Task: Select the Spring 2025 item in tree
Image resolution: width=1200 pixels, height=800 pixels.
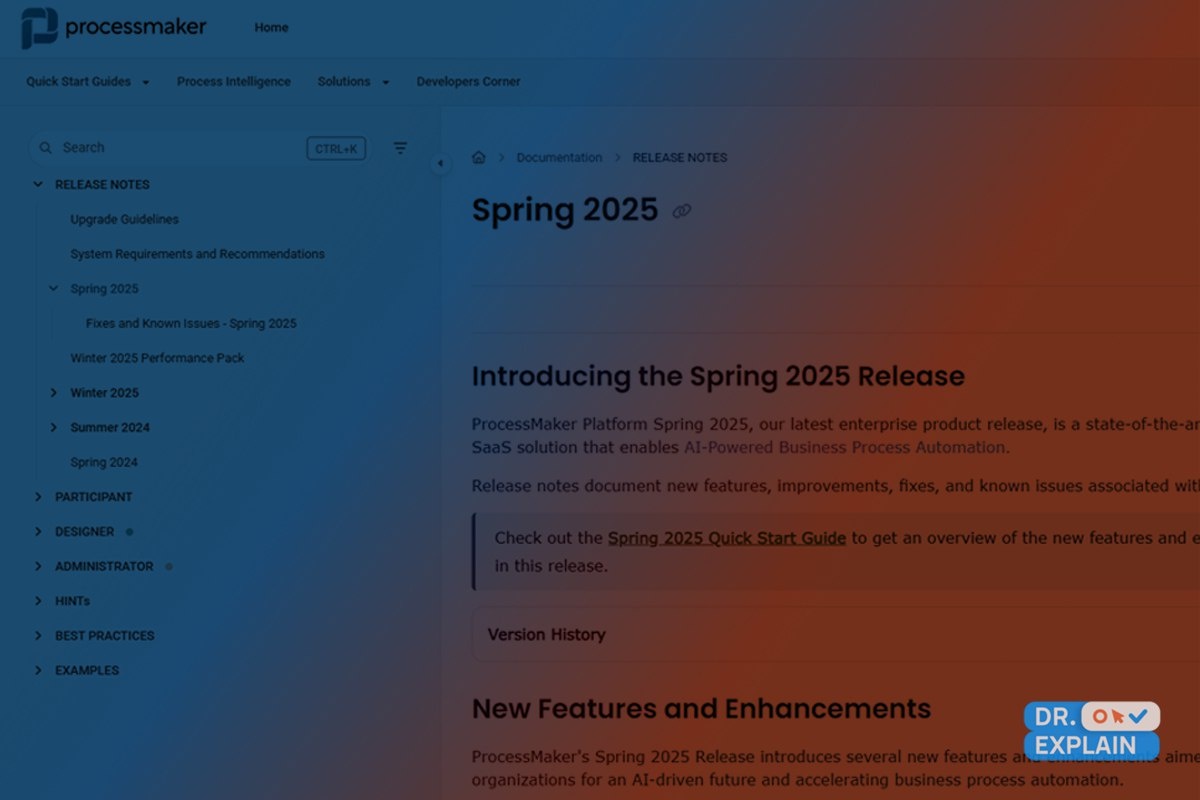Action: click(104, 289)
